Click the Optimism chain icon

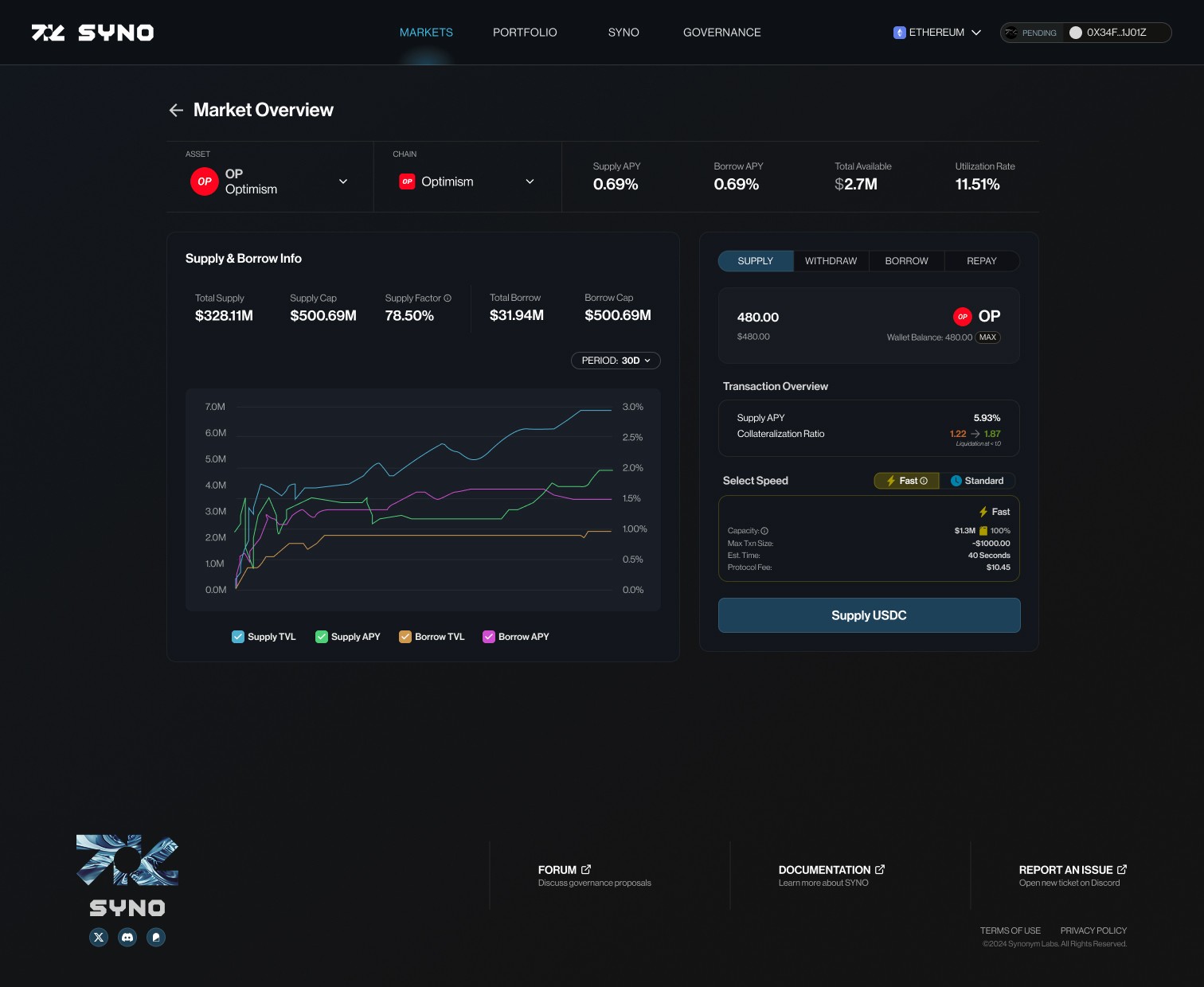point(407,181)
